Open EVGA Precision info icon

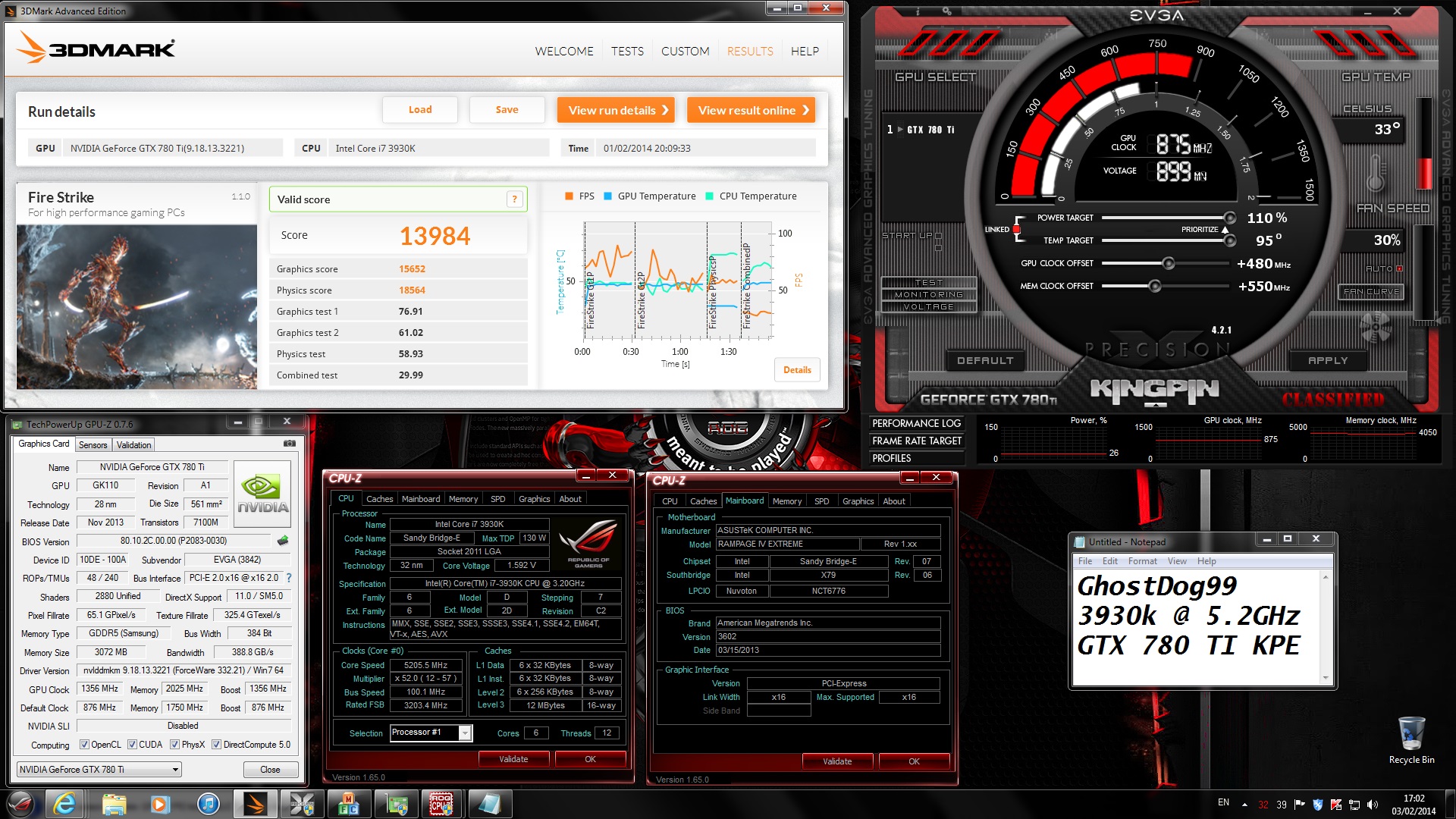point(918,11)
